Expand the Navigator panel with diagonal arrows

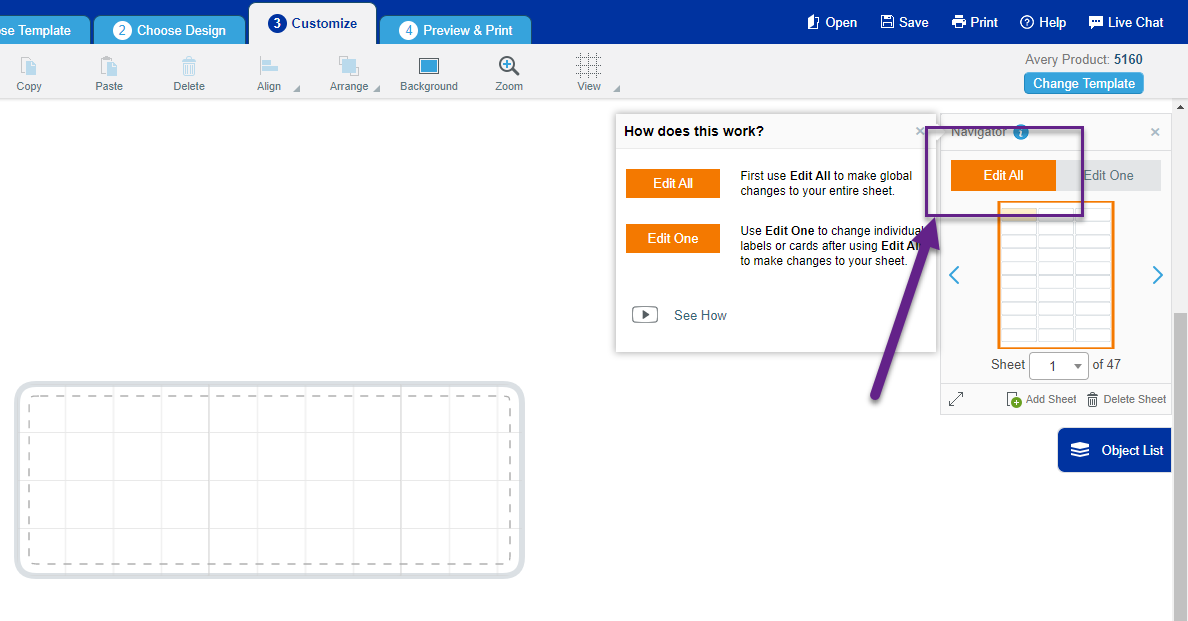(956, 399)
